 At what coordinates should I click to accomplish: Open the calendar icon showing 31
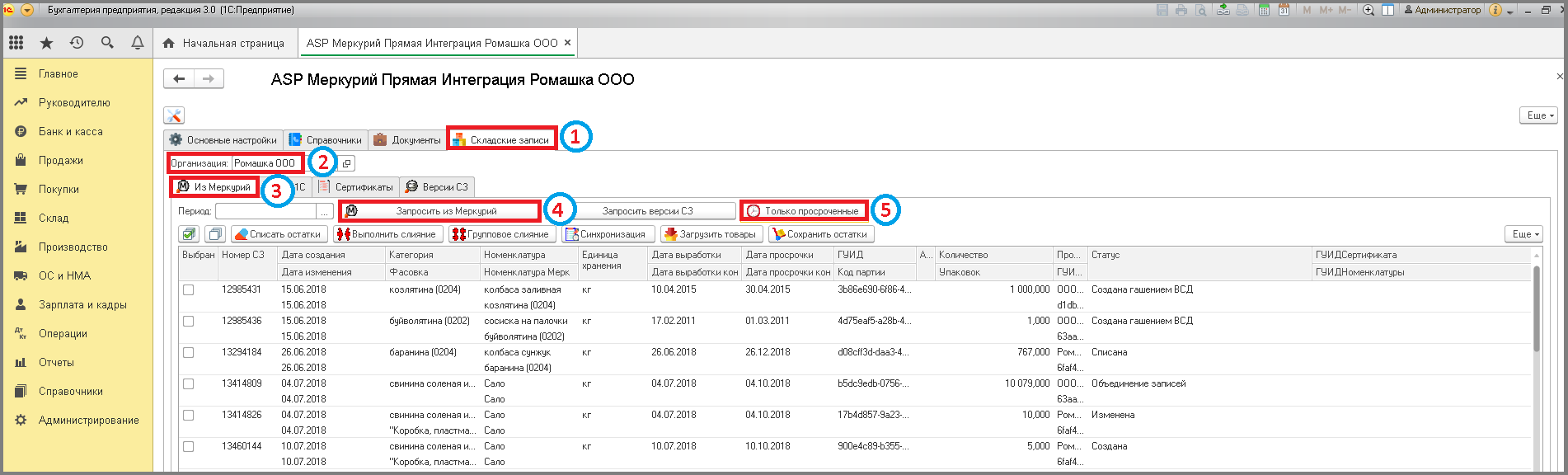[1284, 10]
